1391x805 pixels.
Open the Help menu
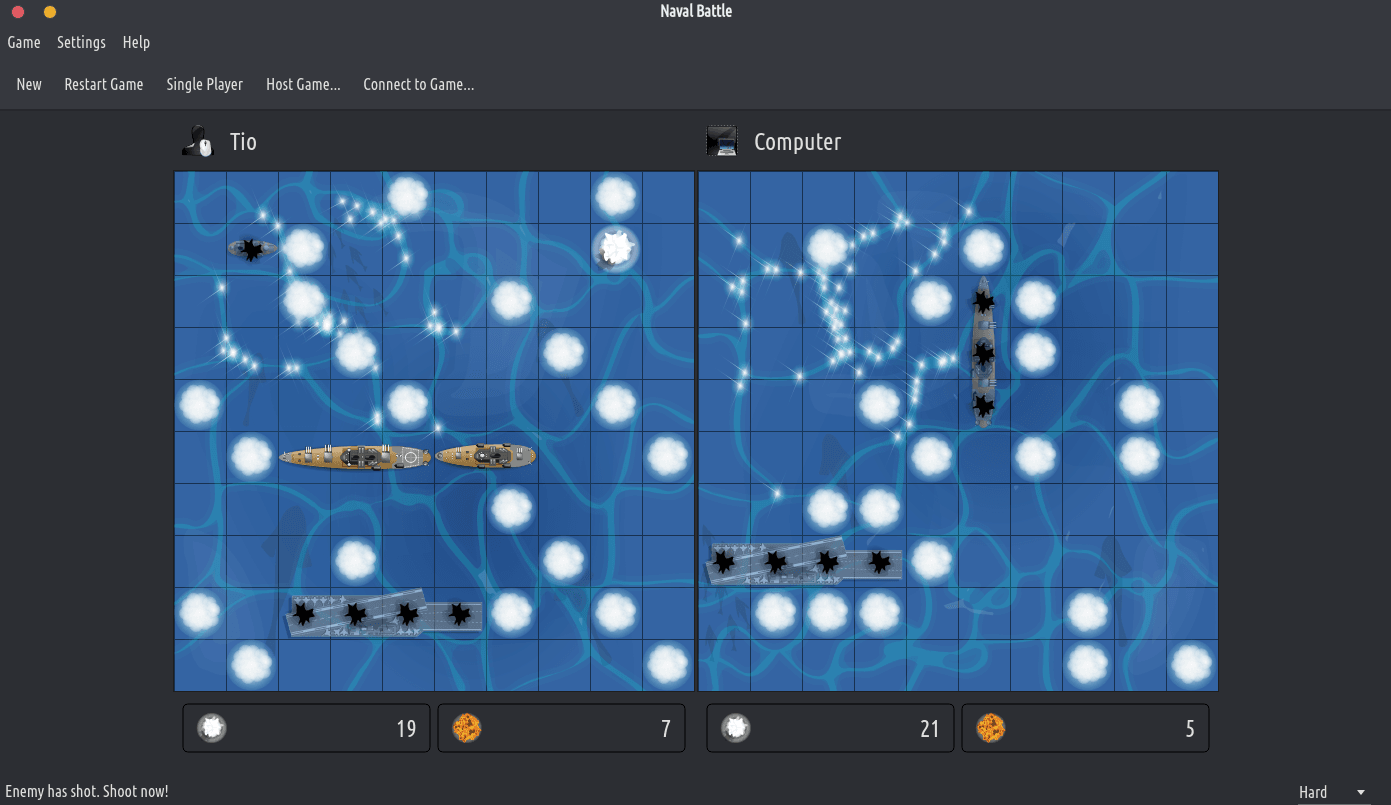136,42
